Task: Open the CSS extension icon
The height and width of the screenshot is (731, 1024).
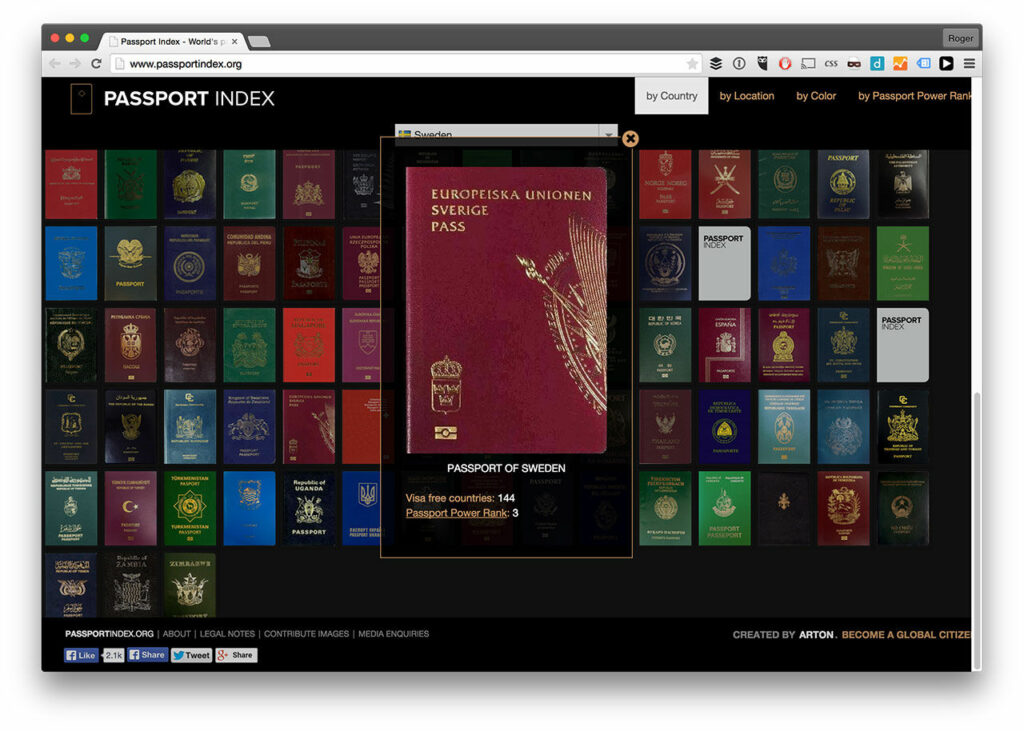Action: click(831, 63)
